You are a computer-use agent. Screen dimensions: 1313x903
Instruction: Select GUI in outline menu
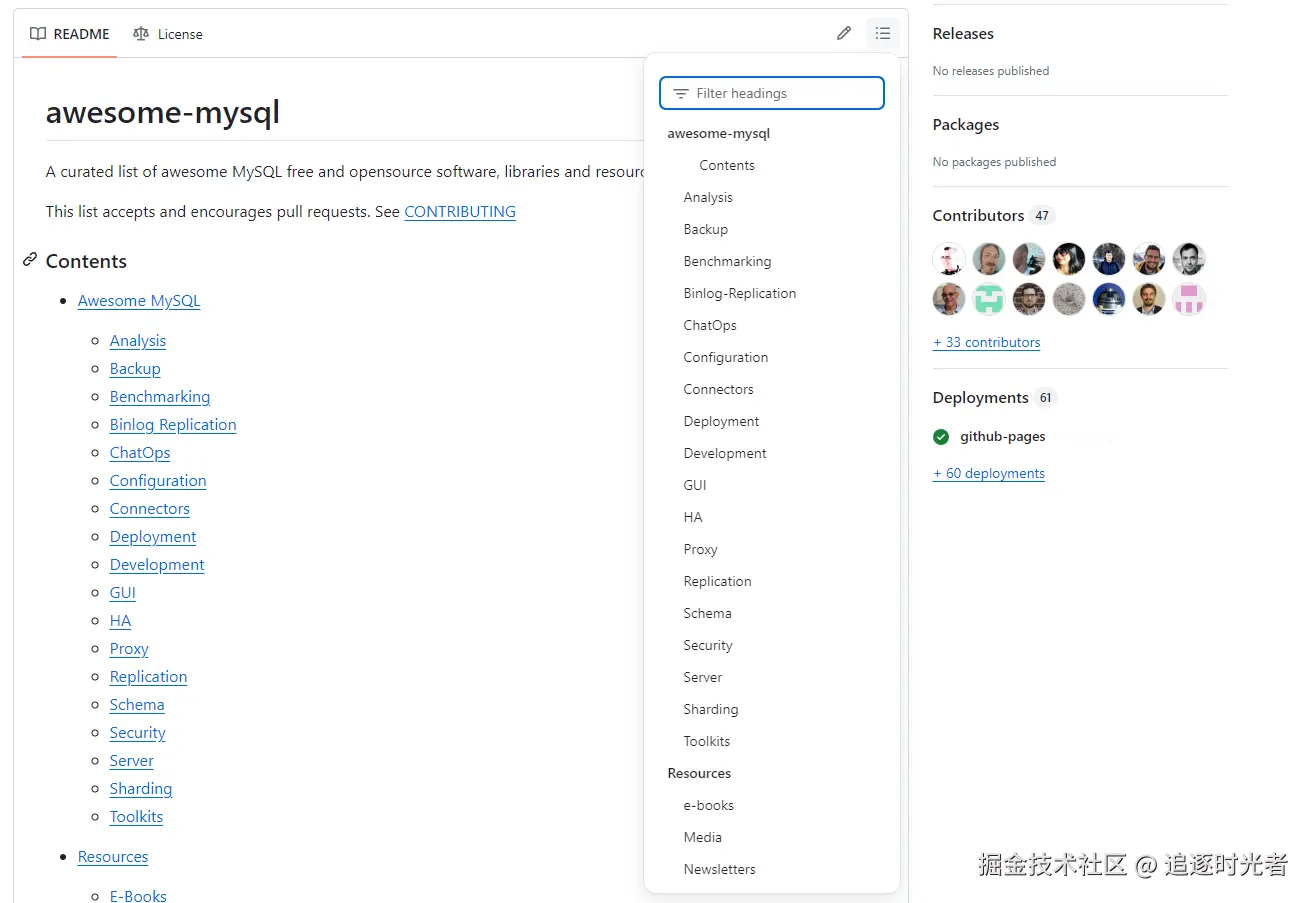(695, 485)
